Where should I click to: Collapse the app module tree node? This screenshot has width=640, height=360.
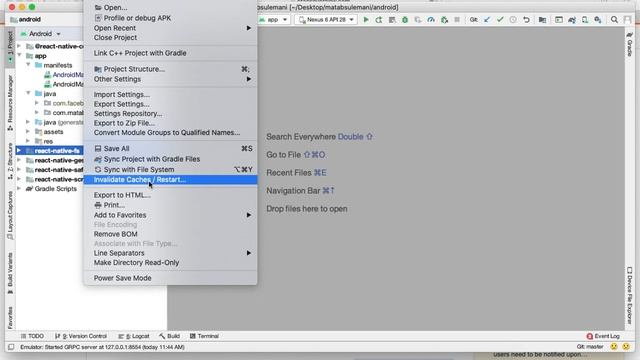[x=19, y=55]
